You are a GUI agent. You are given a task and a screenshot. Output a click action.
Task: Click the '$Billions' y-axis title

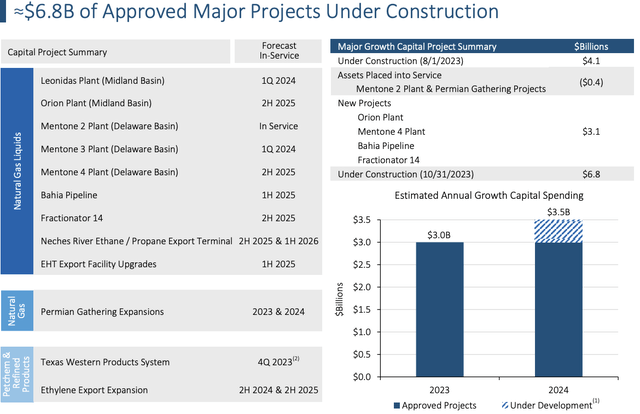339,299
